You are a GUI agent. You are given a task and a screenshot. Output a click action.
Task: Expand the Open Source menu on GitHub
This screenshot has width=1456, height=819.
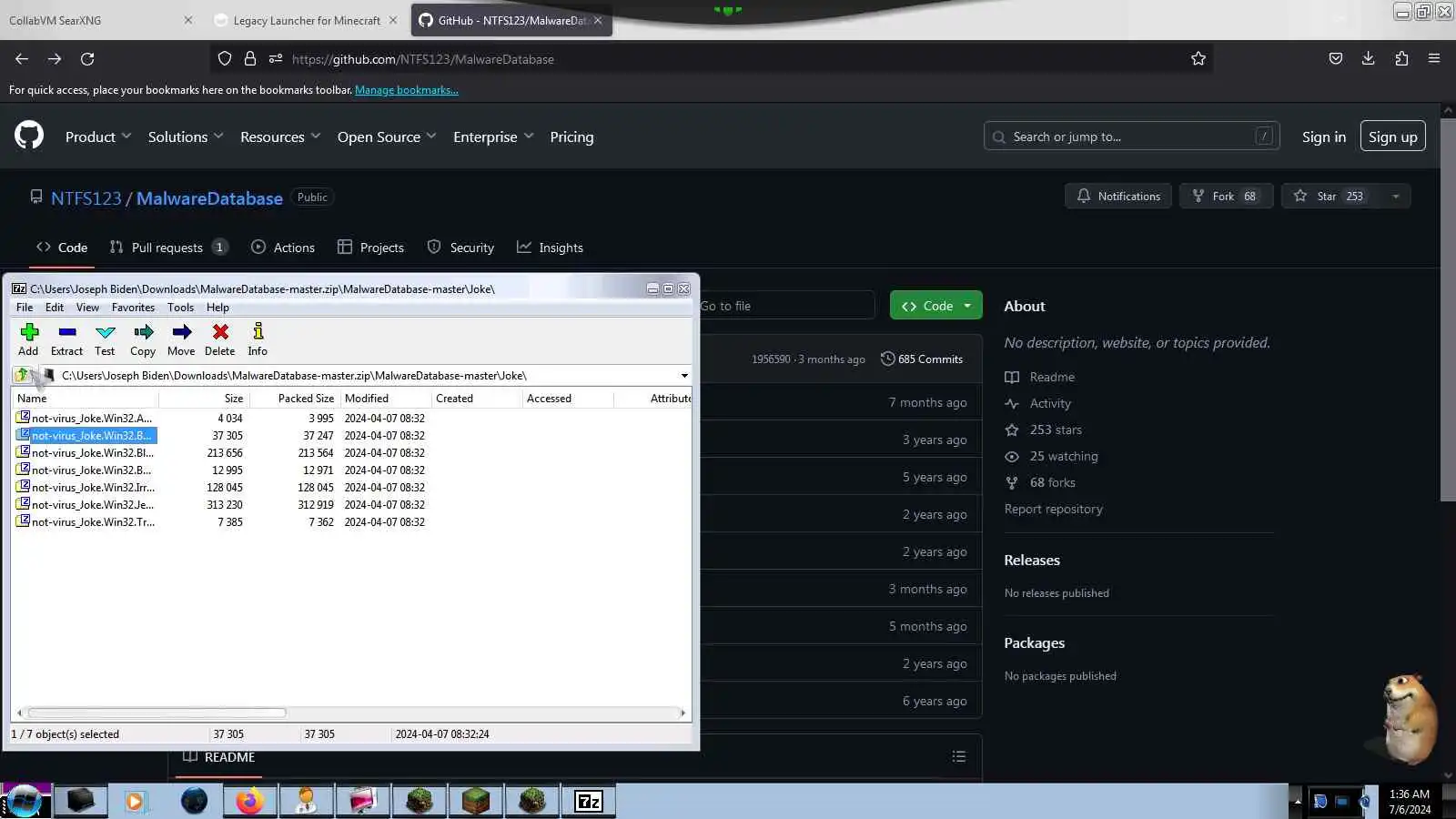(387, 136)
